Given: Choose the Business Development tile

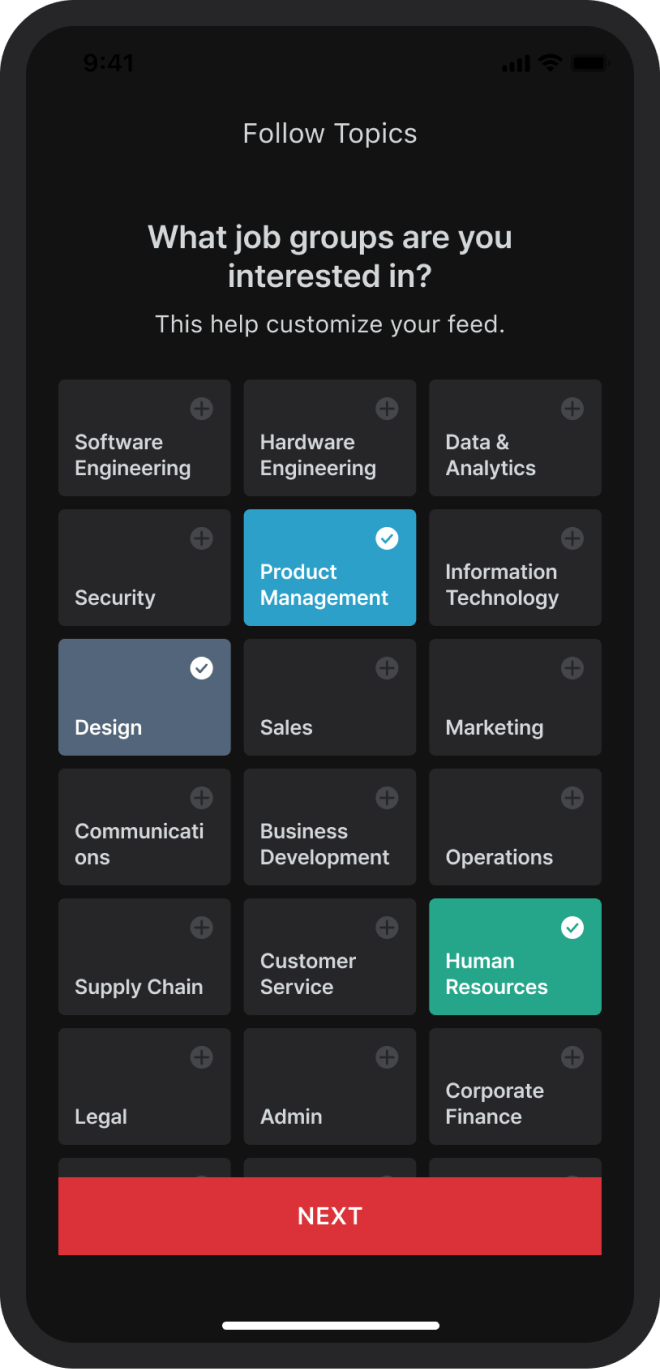Looking at the screenshot, I should pos(329,827).
